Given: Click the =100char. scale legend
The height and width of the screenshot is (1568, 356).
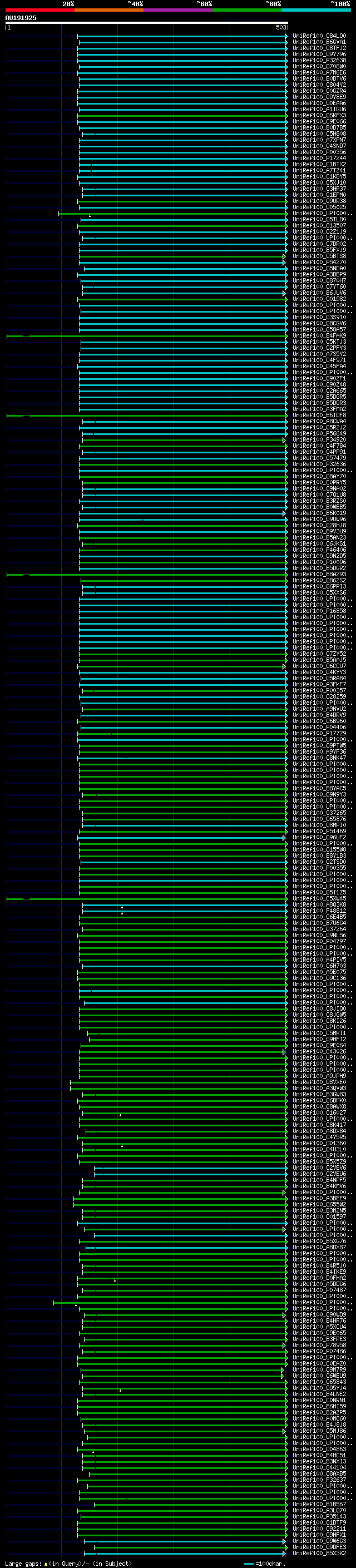Looking at the screenshot, I should pyautogui.click(x=264, y=1563).
